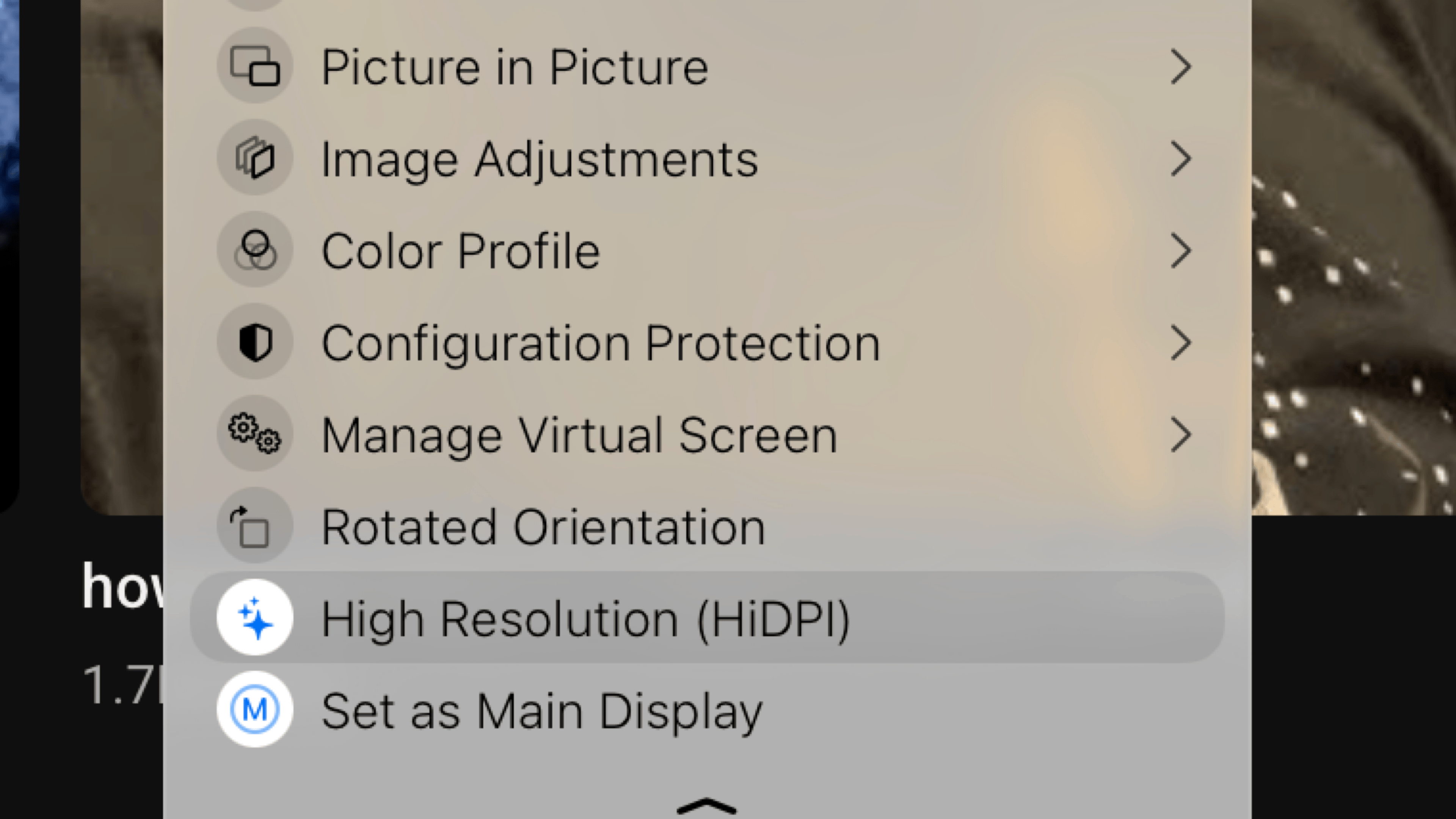Select the Picture in Picture menu entry
Viewport: 1456px width, 819px height.
515,67
